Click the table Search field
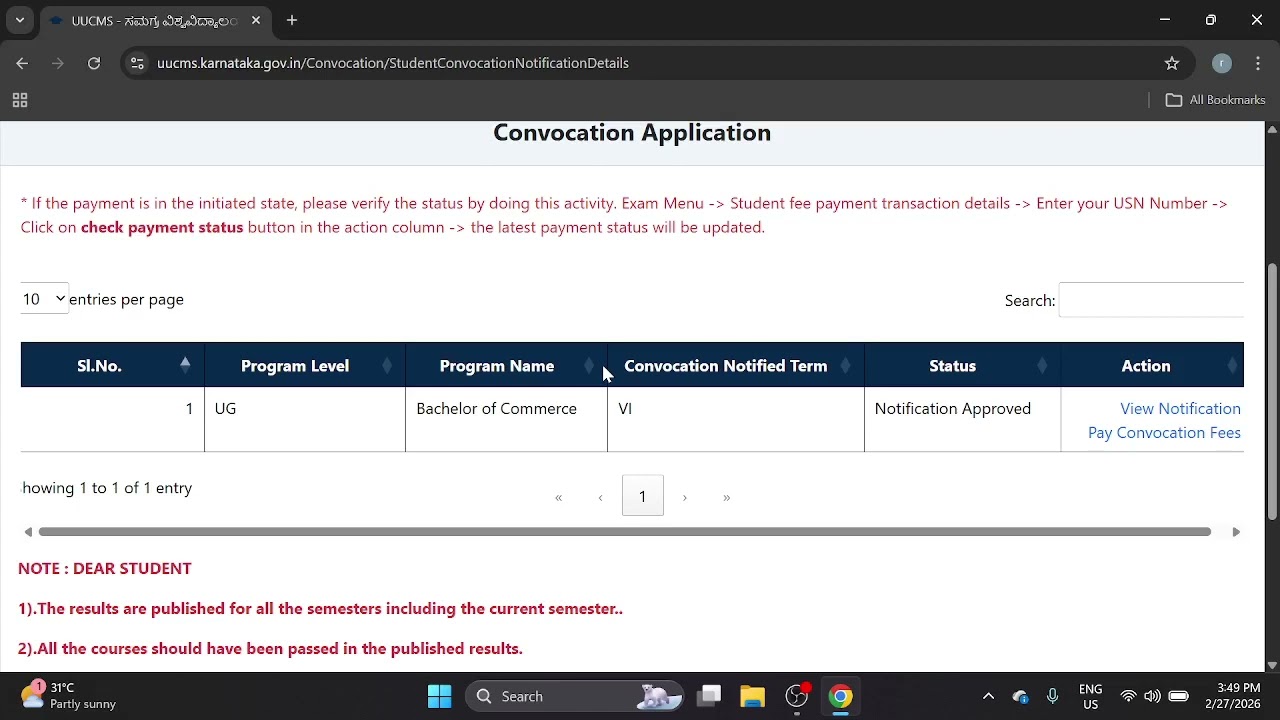This screenshot has width=1280, height=720. [1151, 300]
